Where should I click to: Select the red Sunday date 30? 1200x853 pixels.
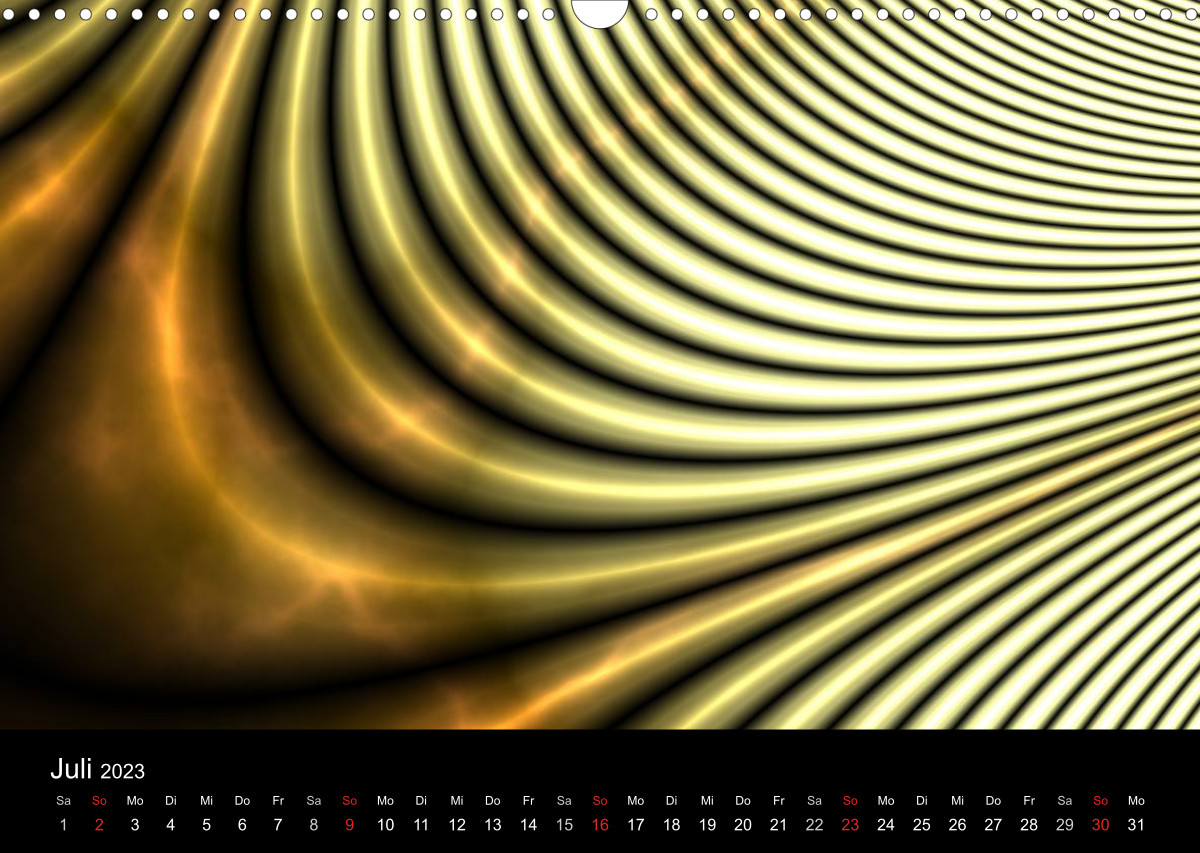1101,825
